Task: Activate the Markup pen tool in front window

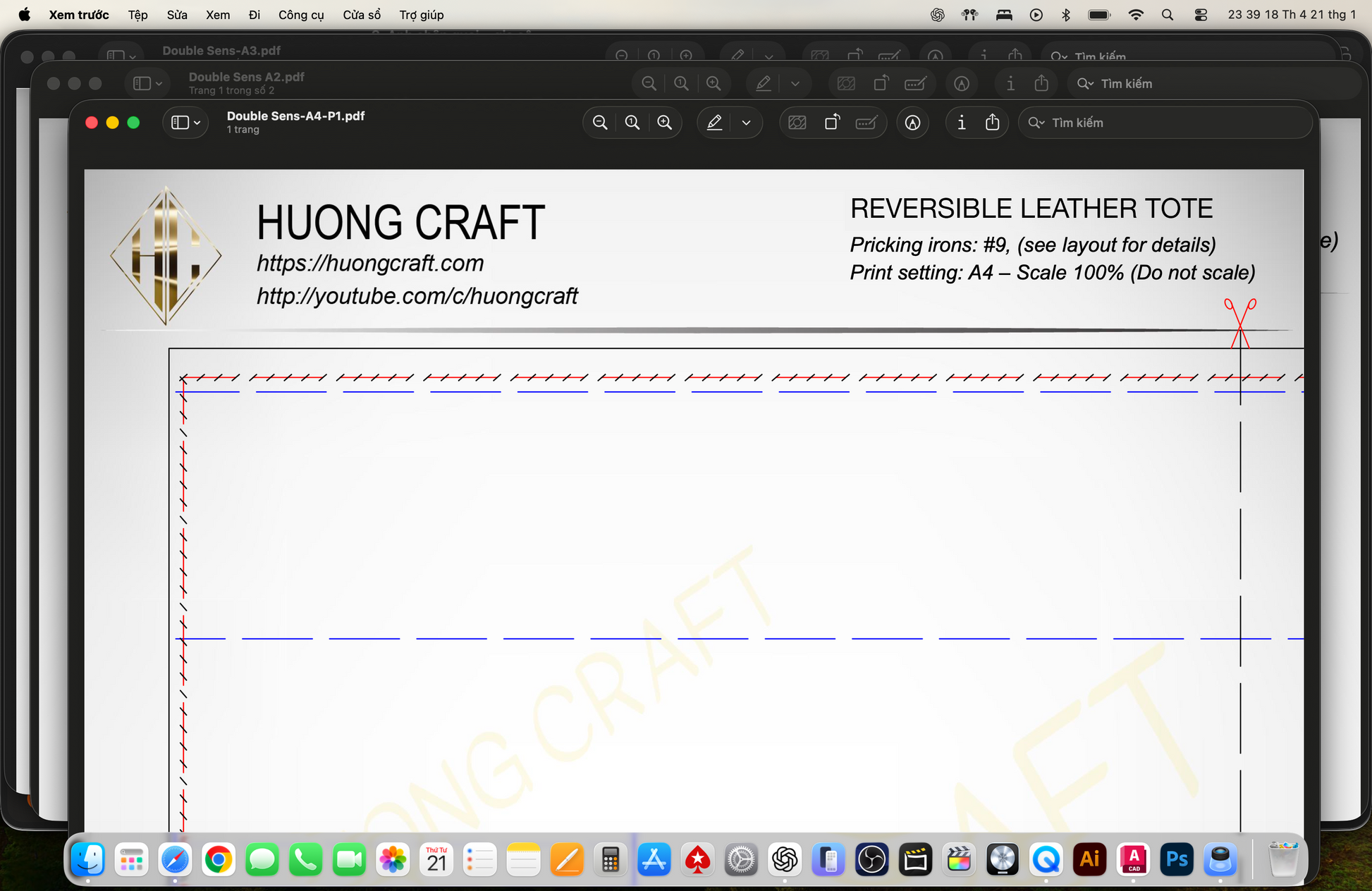Action: [714, 123]
